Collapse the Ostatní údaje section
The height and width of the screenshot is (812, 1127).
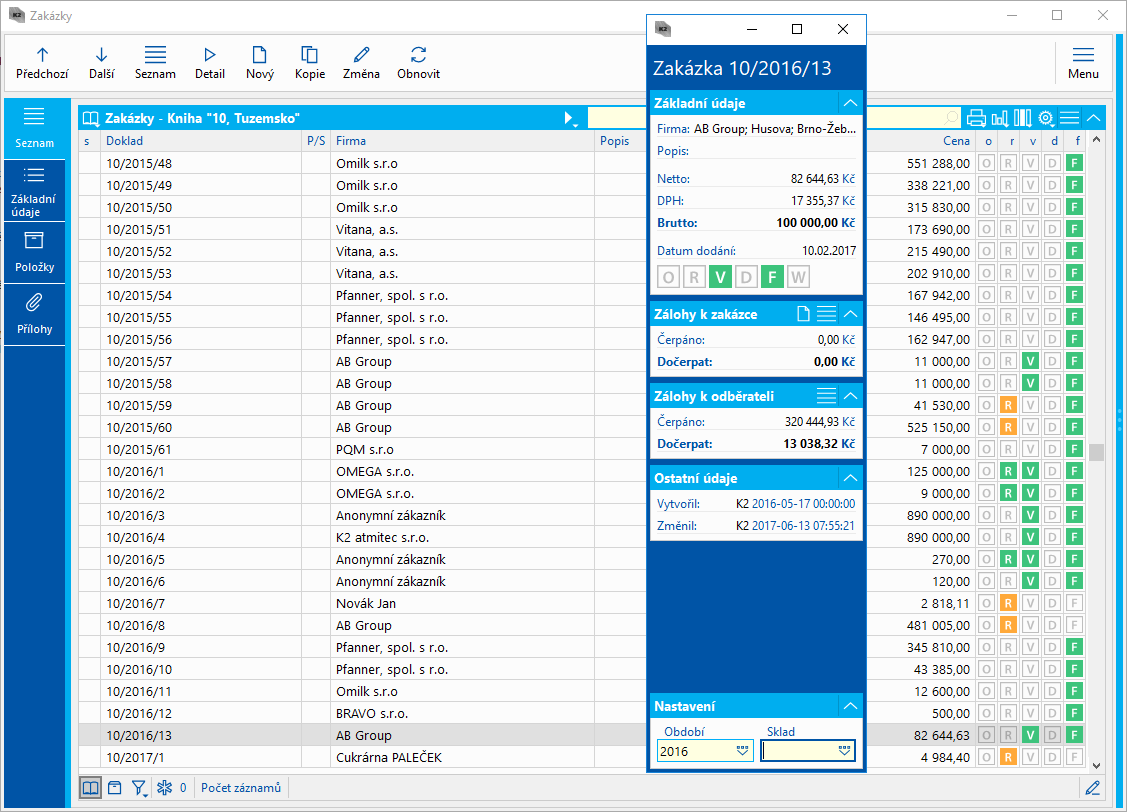point(850,478)
